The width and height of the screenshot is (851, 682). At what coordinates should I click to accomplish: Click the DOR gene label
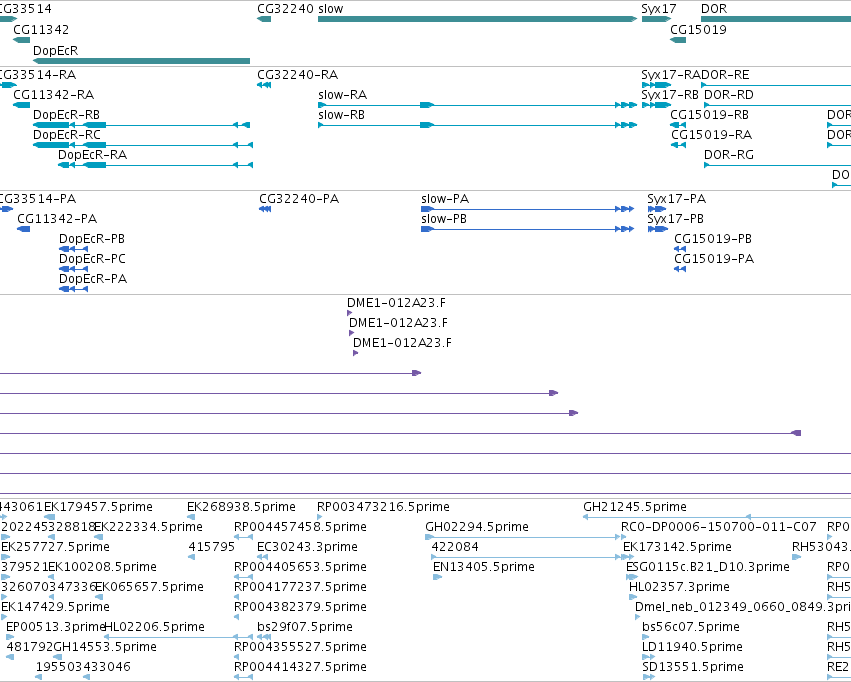coord(714,9)
